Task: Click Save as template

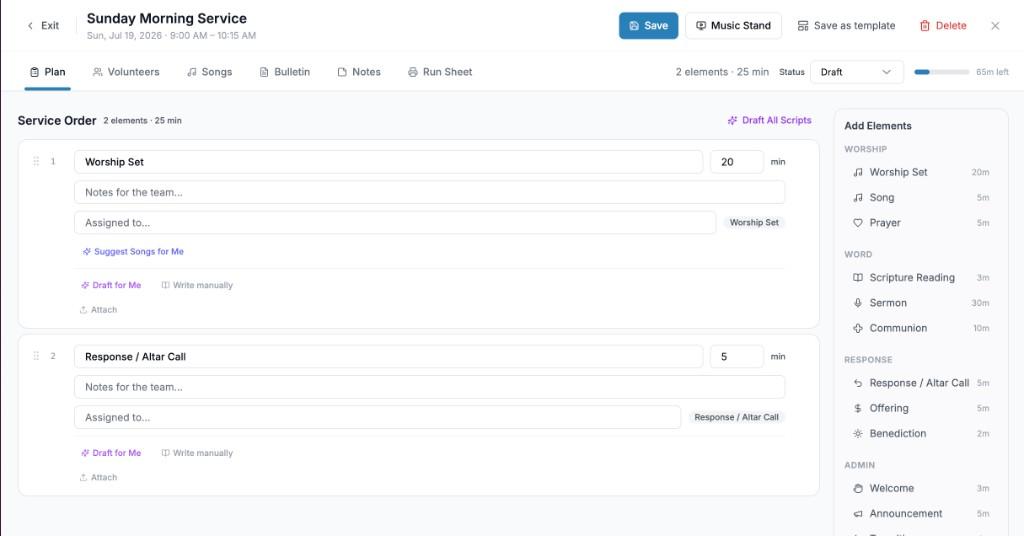Action: pos(846,25)
